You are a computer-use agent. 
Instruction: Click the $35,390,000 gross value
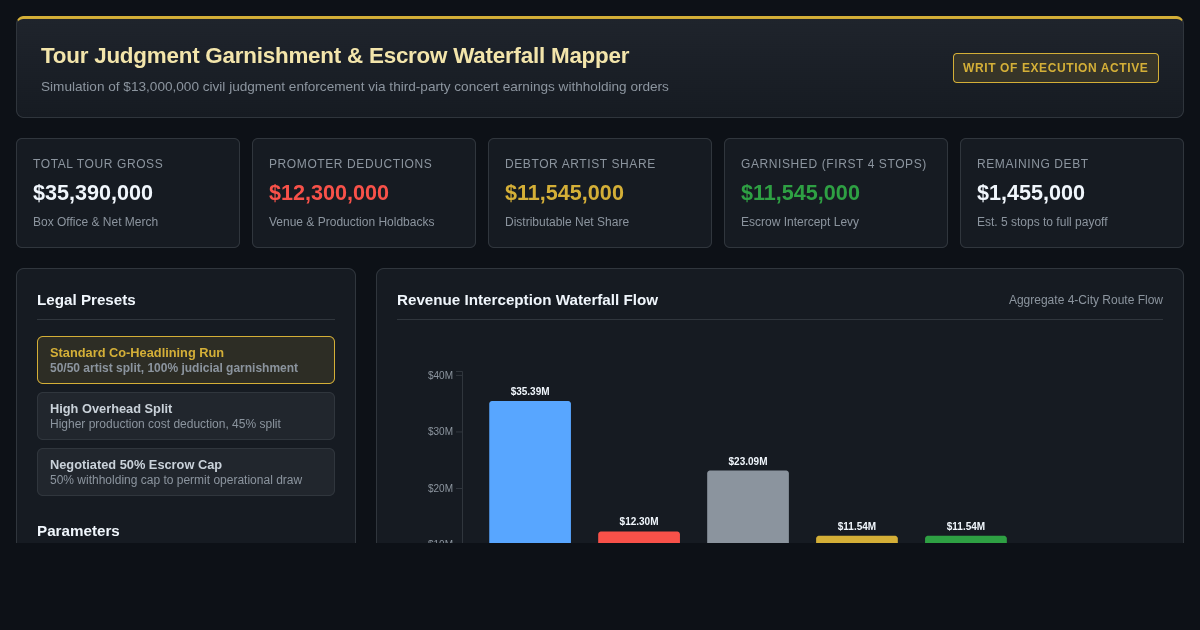(93, 193)
